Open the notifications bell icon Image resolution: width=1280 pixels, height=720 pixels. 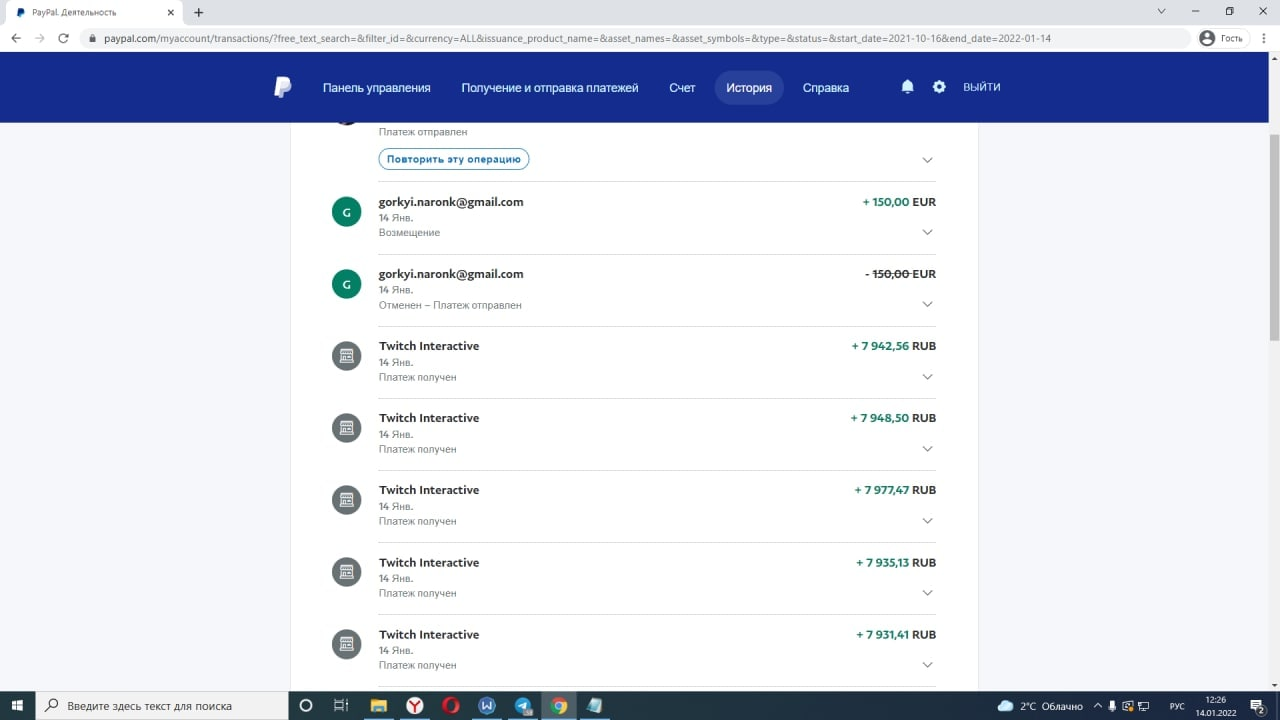907,87
